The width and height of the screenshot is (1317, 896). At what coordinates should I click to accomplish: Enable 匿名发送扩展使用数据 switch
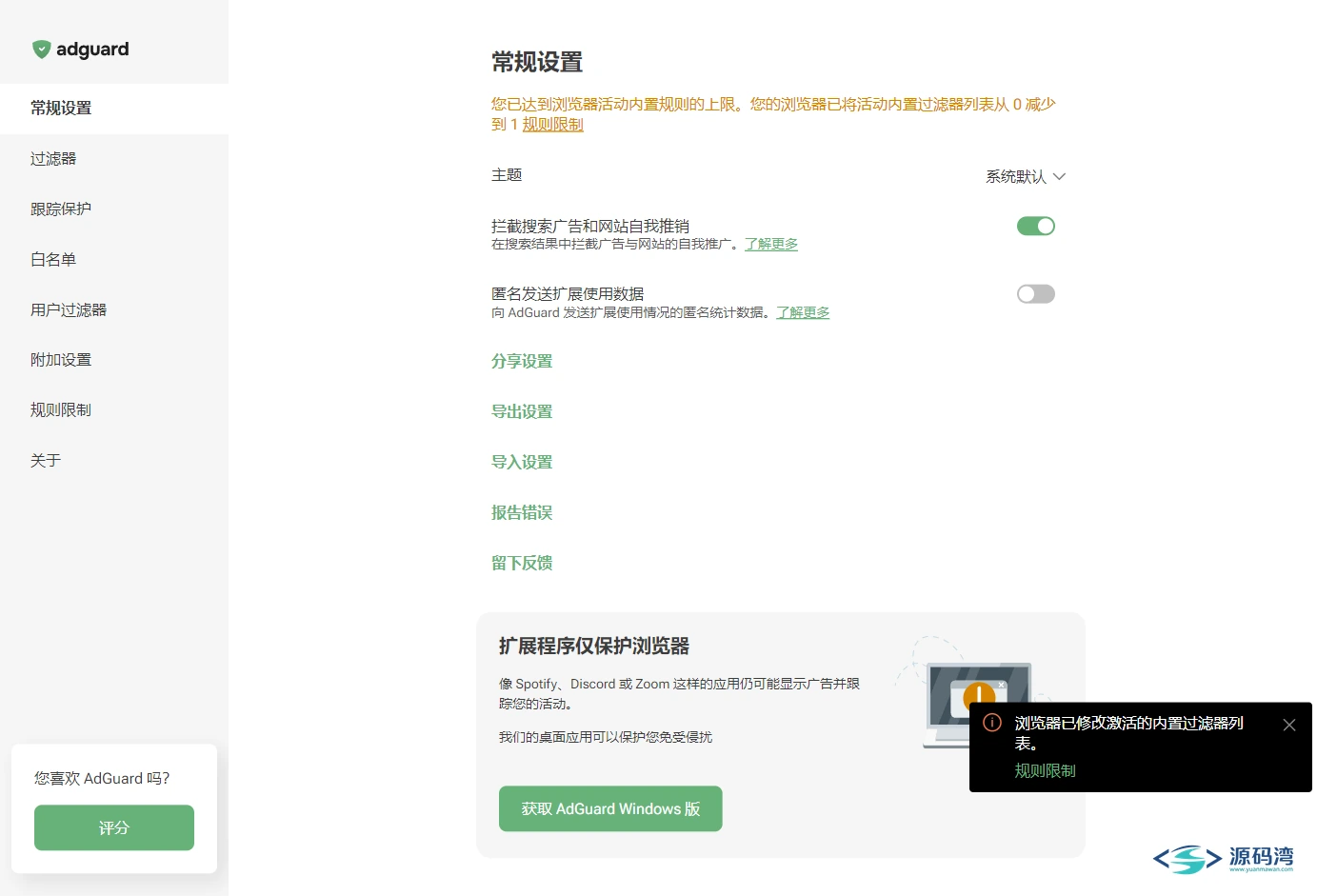point(1036,294)
